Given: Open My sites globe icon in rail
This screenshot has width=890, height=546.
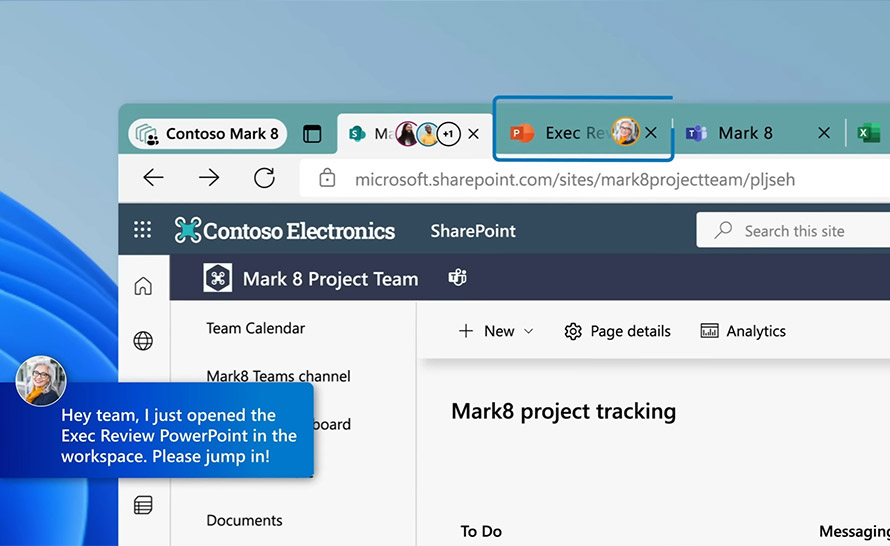Looking at the screenshot, I should 143,341.
